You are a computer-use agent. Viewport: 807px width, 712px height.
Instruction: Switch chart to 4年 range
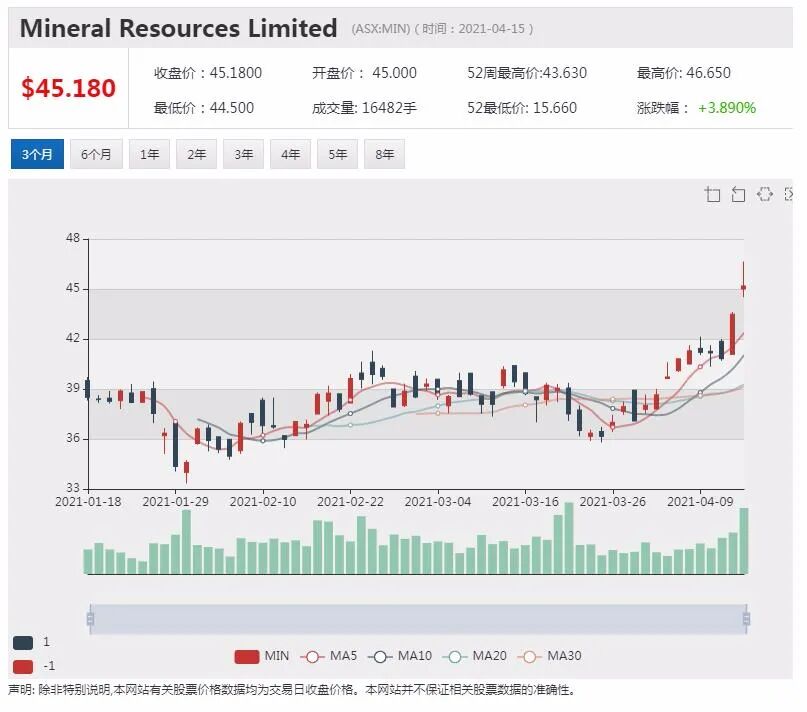pyautogui.click(x=290, y=154)
